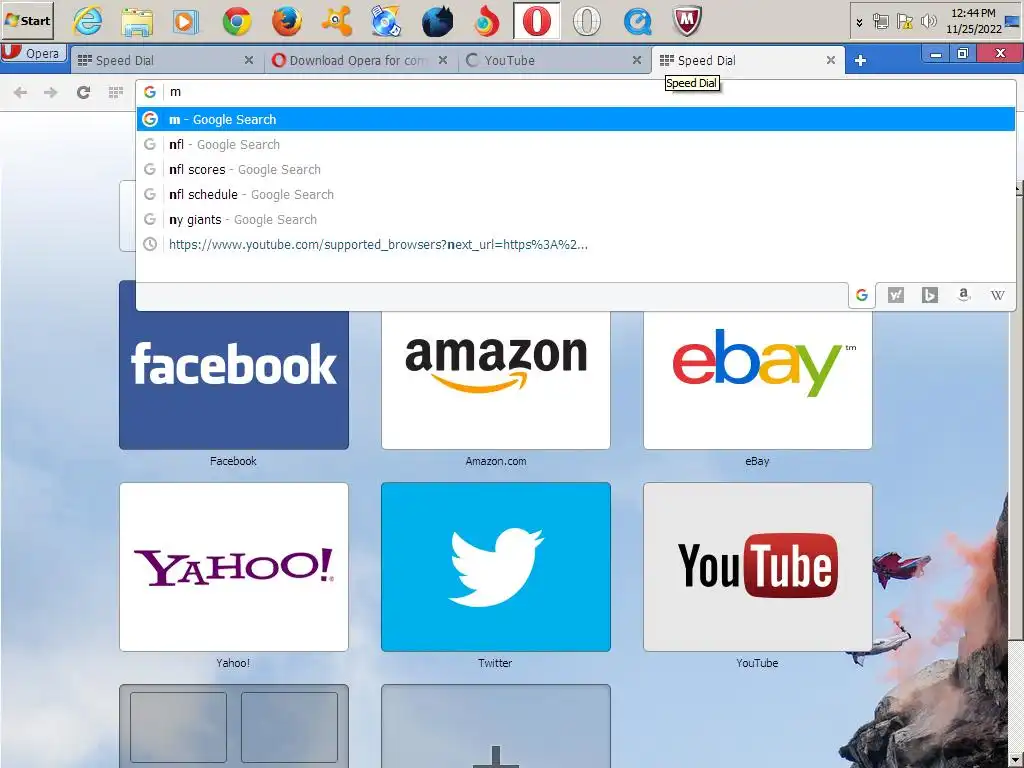Screen dimensions: 1024x768
Task: Launch Google Chrome from the taskbar
Action: [236, 21]
